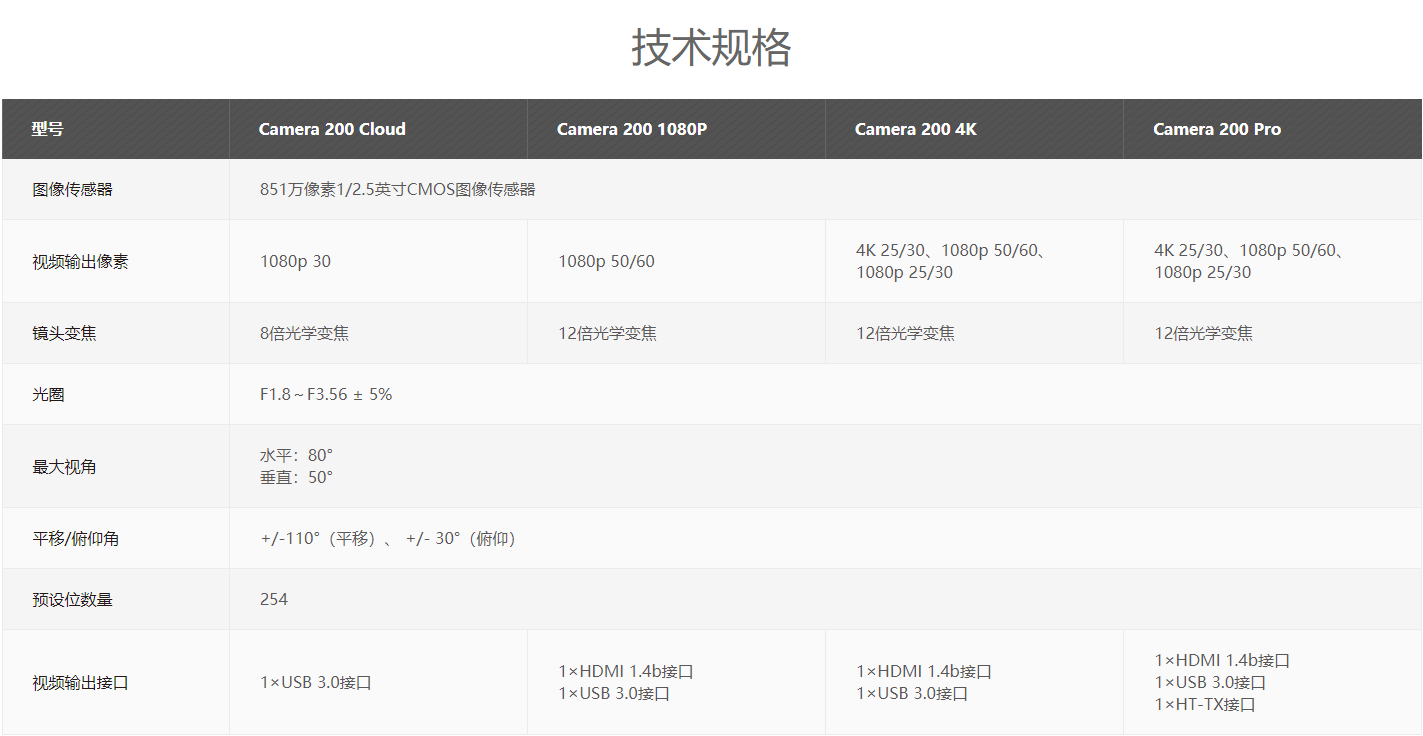Click the 最大视角 row label

(x=64, y=467)
